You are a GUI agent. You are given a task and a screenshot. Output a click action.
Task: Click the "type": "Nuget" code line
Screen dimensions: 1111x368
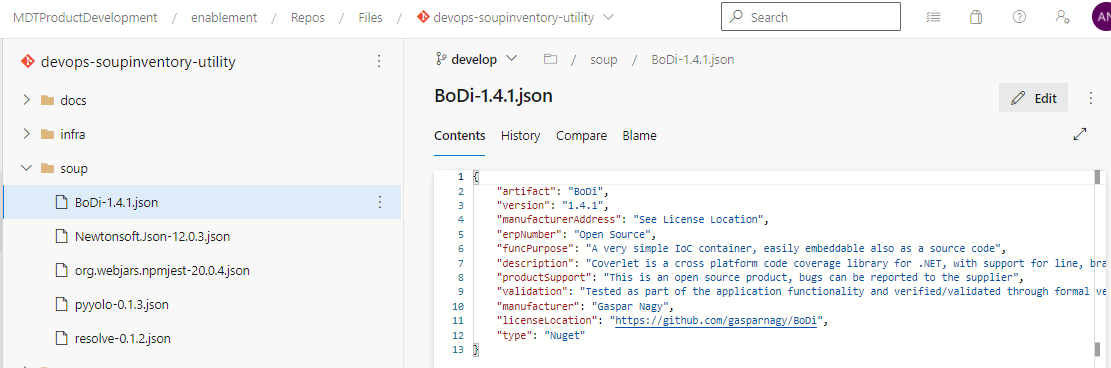click(541, 335)
